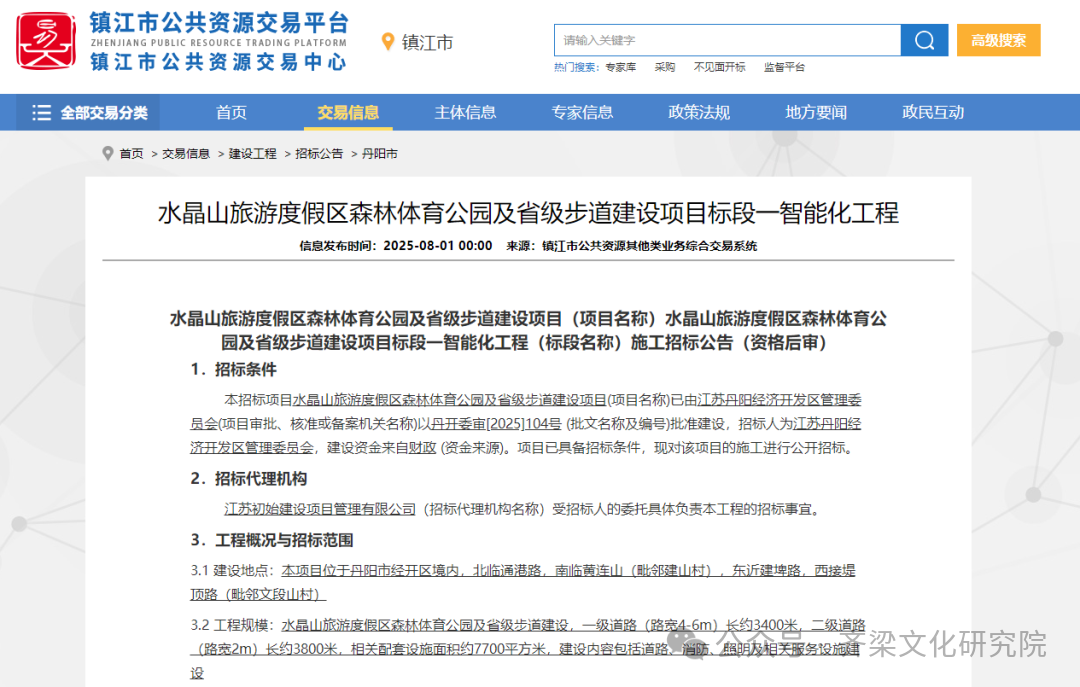Click 丹阳市 in the breadcrumb

pyautogui.click(x=380, y=154)
